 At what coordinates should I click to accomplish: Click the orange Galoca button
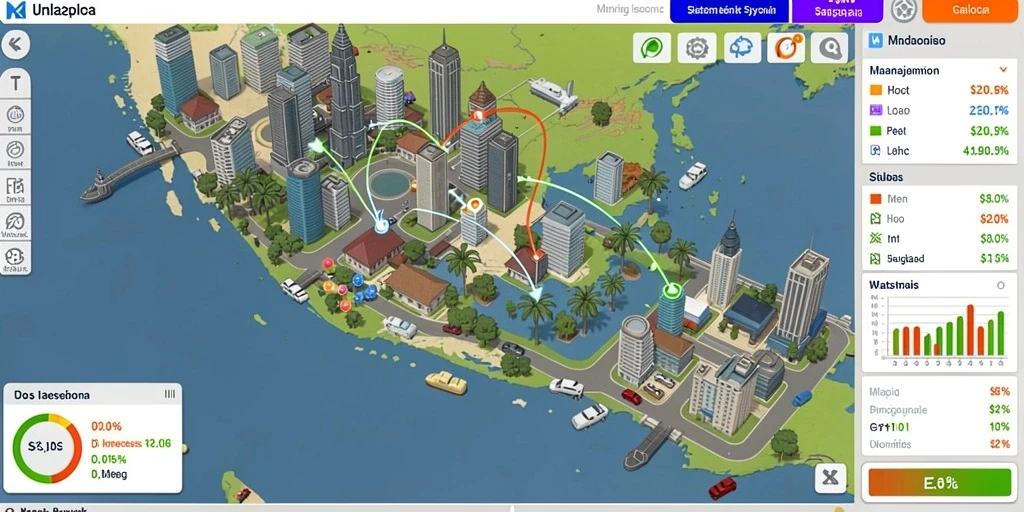972,10
